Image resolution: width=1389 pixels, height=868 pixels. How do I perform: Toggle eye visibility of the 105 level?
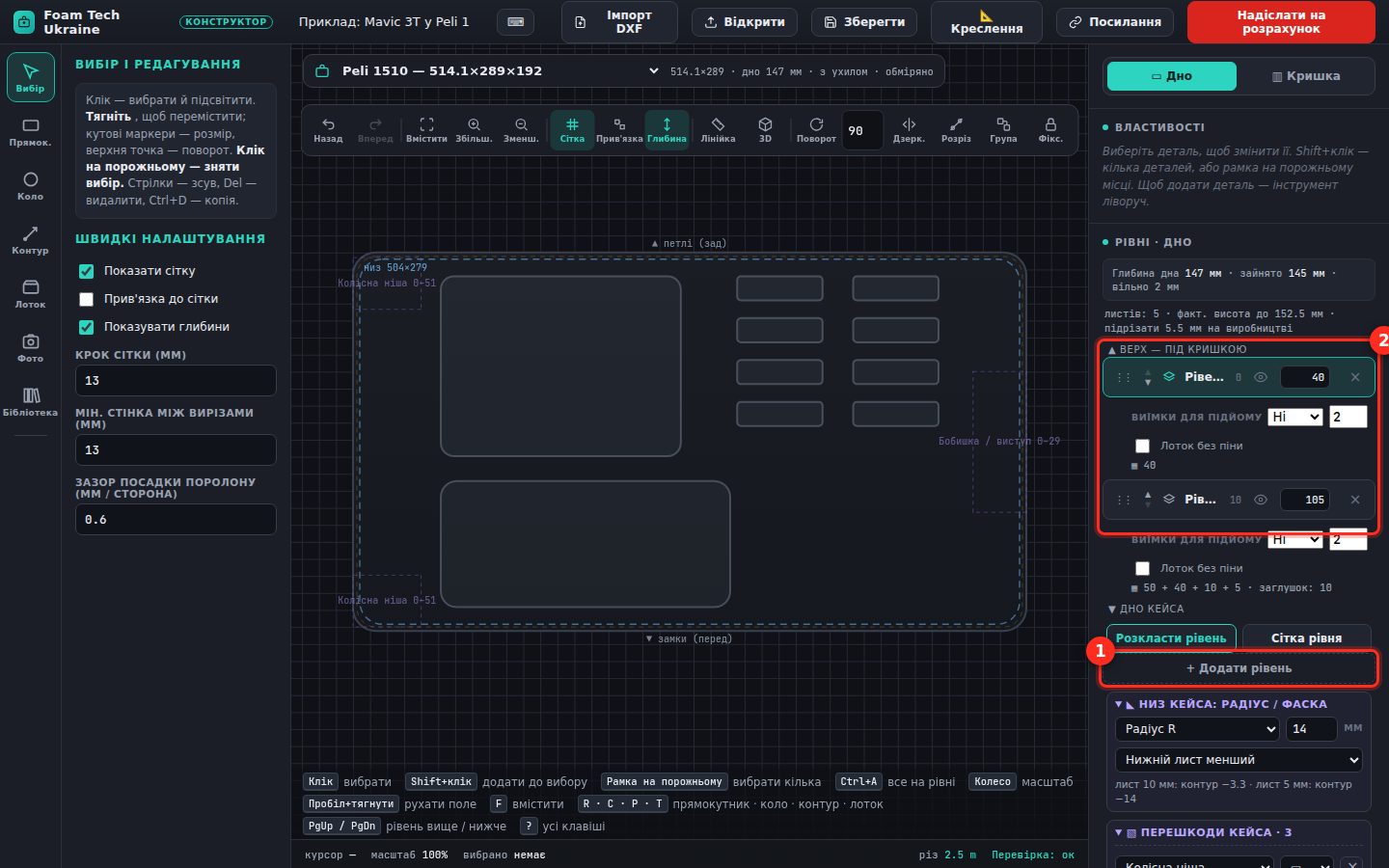1260,500
